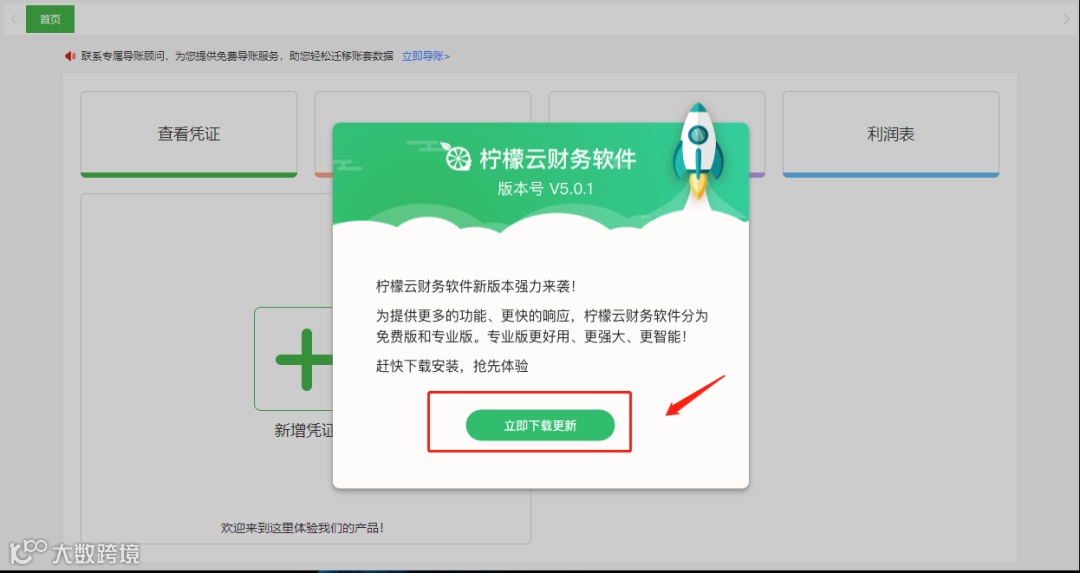Viewport: 1080px width, 573px height.
Task: Click the 新增凭证 label
Action: (x=304, y=431)
